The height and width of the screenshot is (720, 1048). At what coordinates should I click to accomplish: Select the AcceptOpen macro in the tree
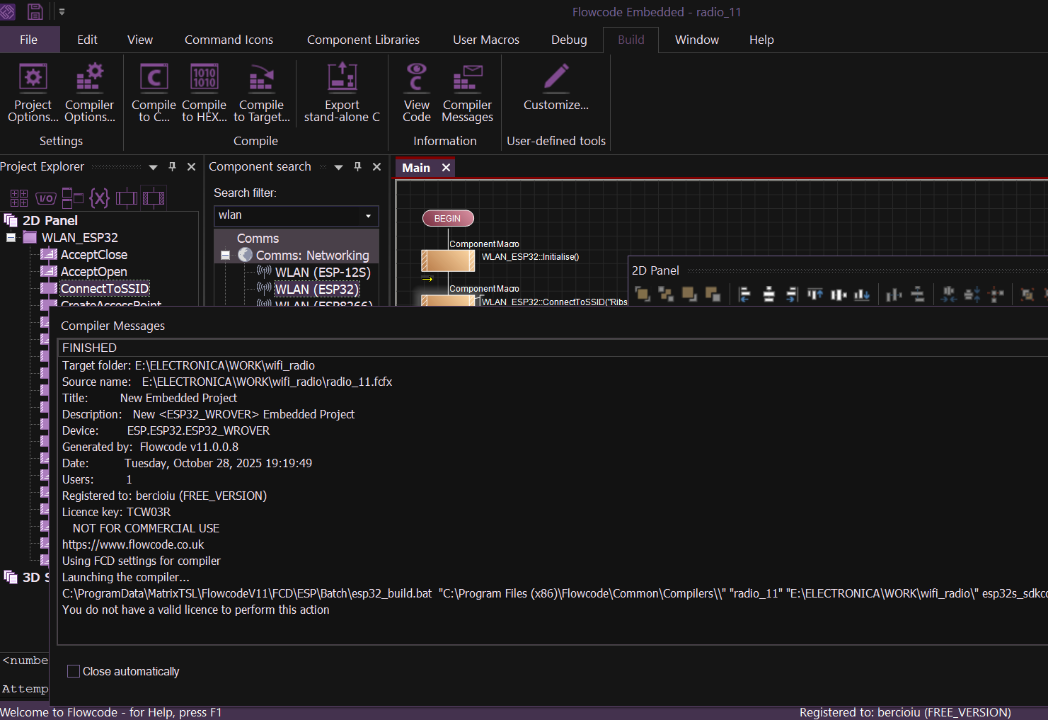[x=93, y=272]
